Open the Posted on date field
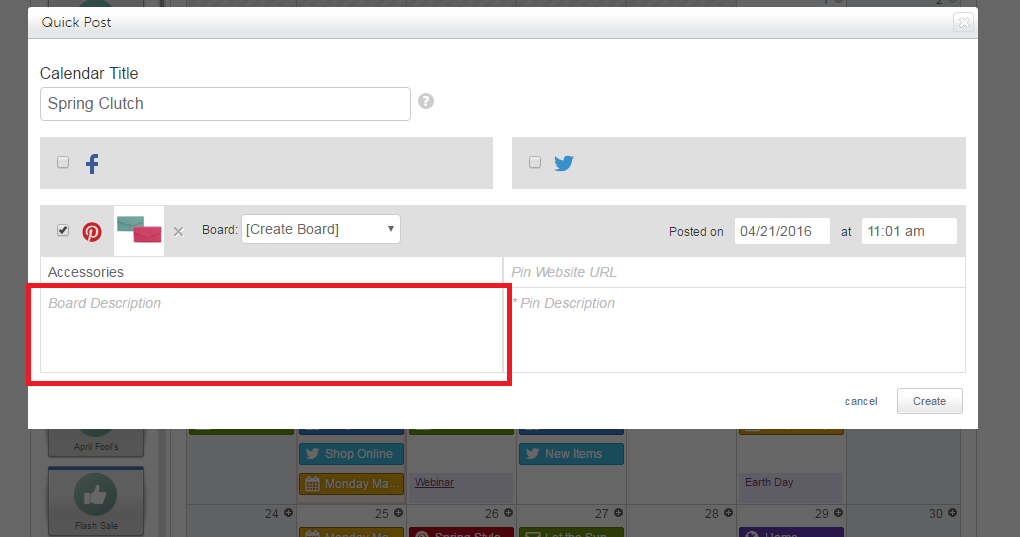 pyautogui.click(x=782, y=231)
